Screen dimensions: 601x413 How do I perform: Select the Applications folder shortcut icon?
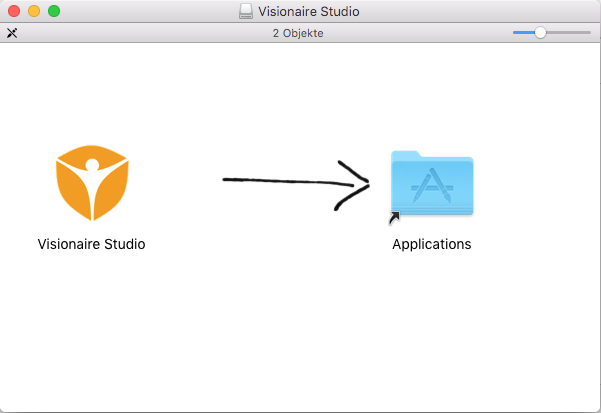432,186
